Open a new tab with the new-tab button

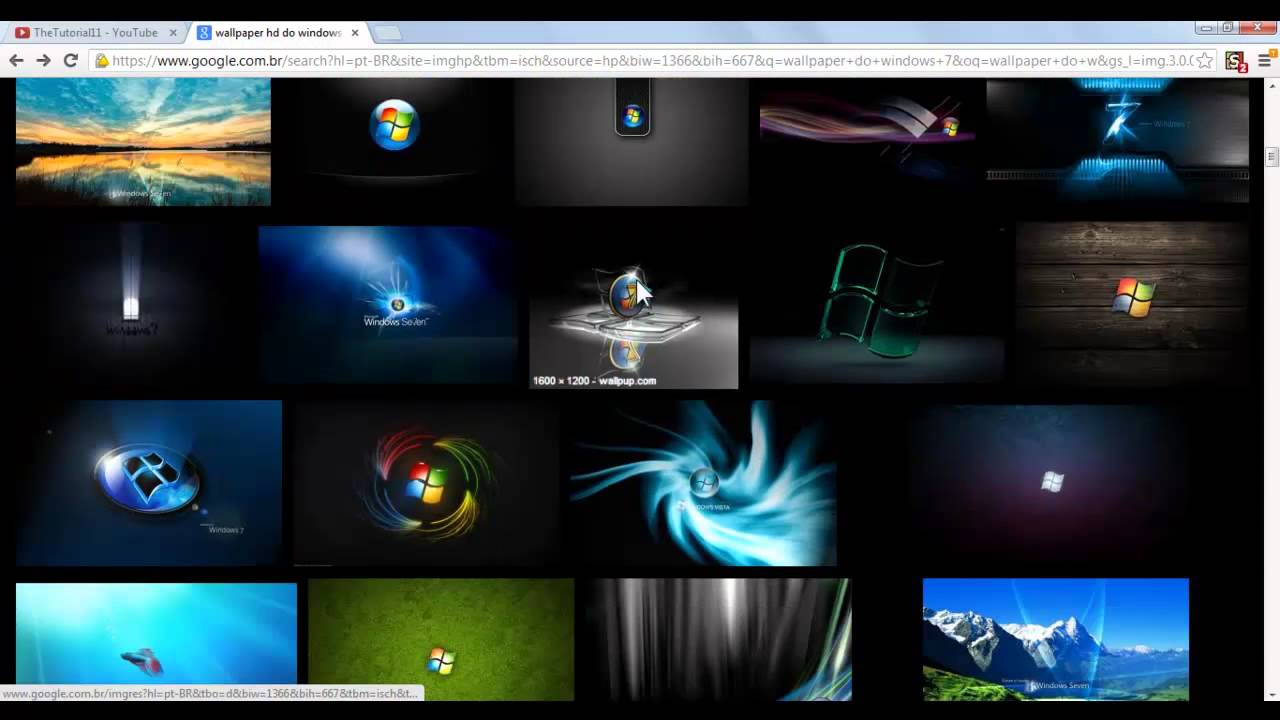[x=387, y=33]
